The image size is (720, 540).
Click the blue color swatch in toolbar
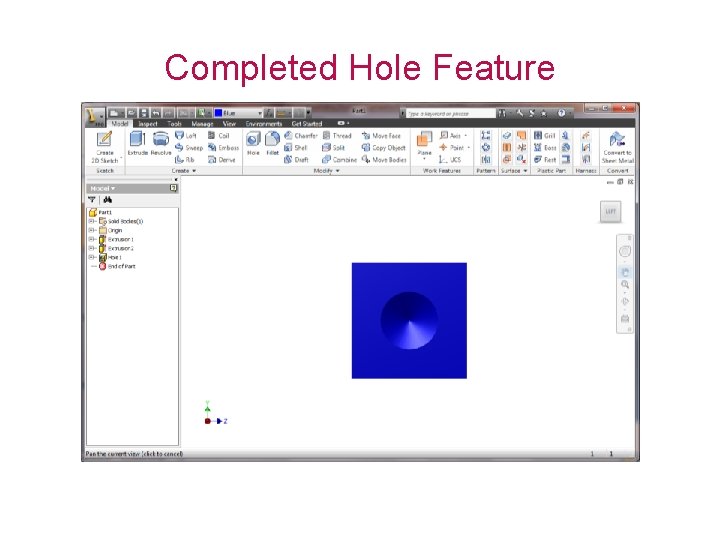point(219,113)
